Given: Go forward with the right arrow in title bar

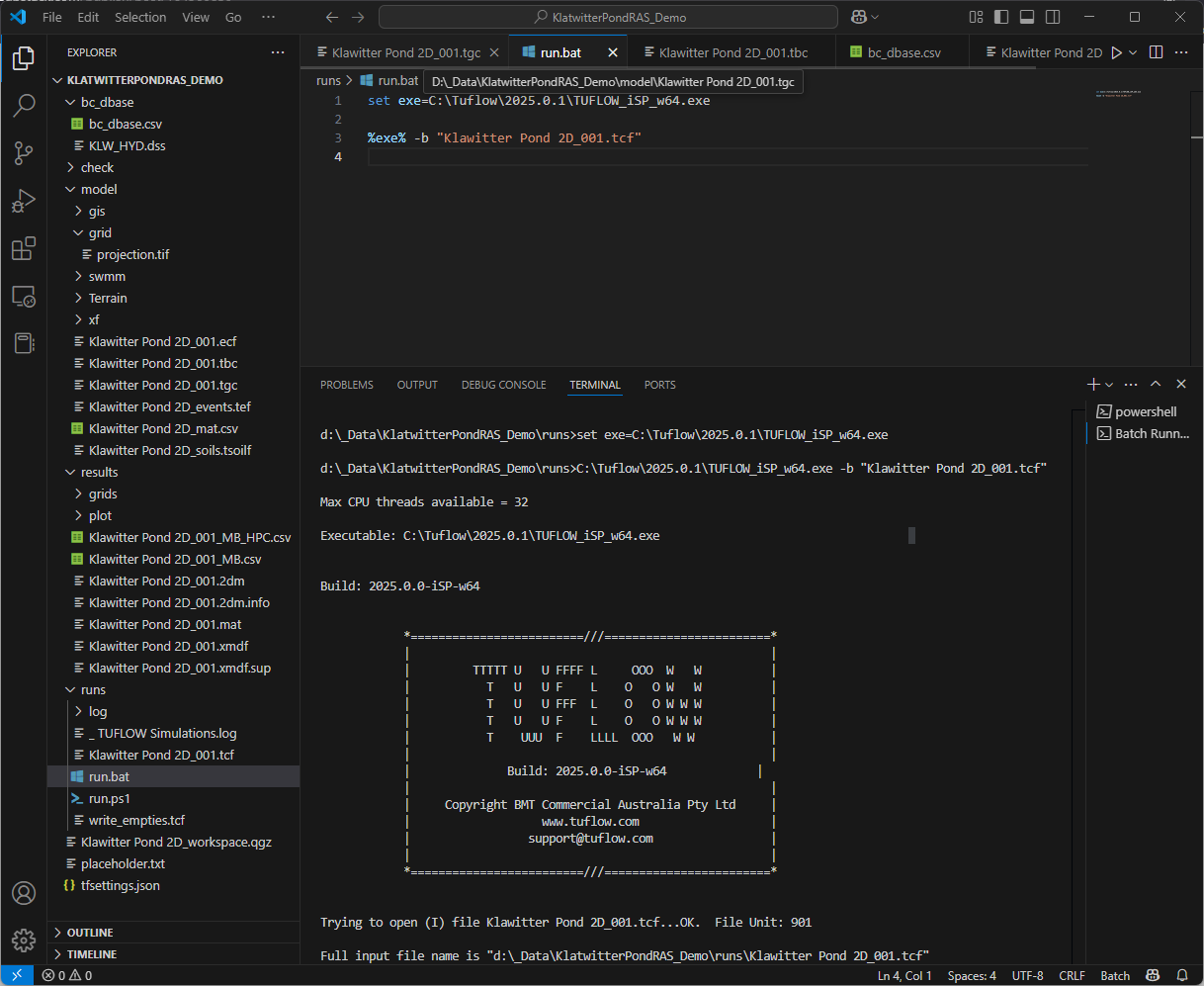Looking at the screenshot, I should click(358, 17).
